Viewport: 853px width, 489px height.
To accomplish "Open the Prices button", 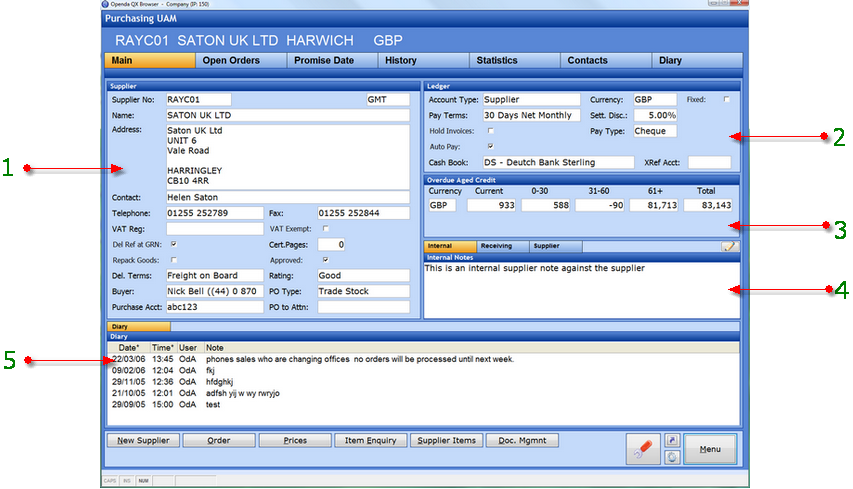I will point(295,441).
